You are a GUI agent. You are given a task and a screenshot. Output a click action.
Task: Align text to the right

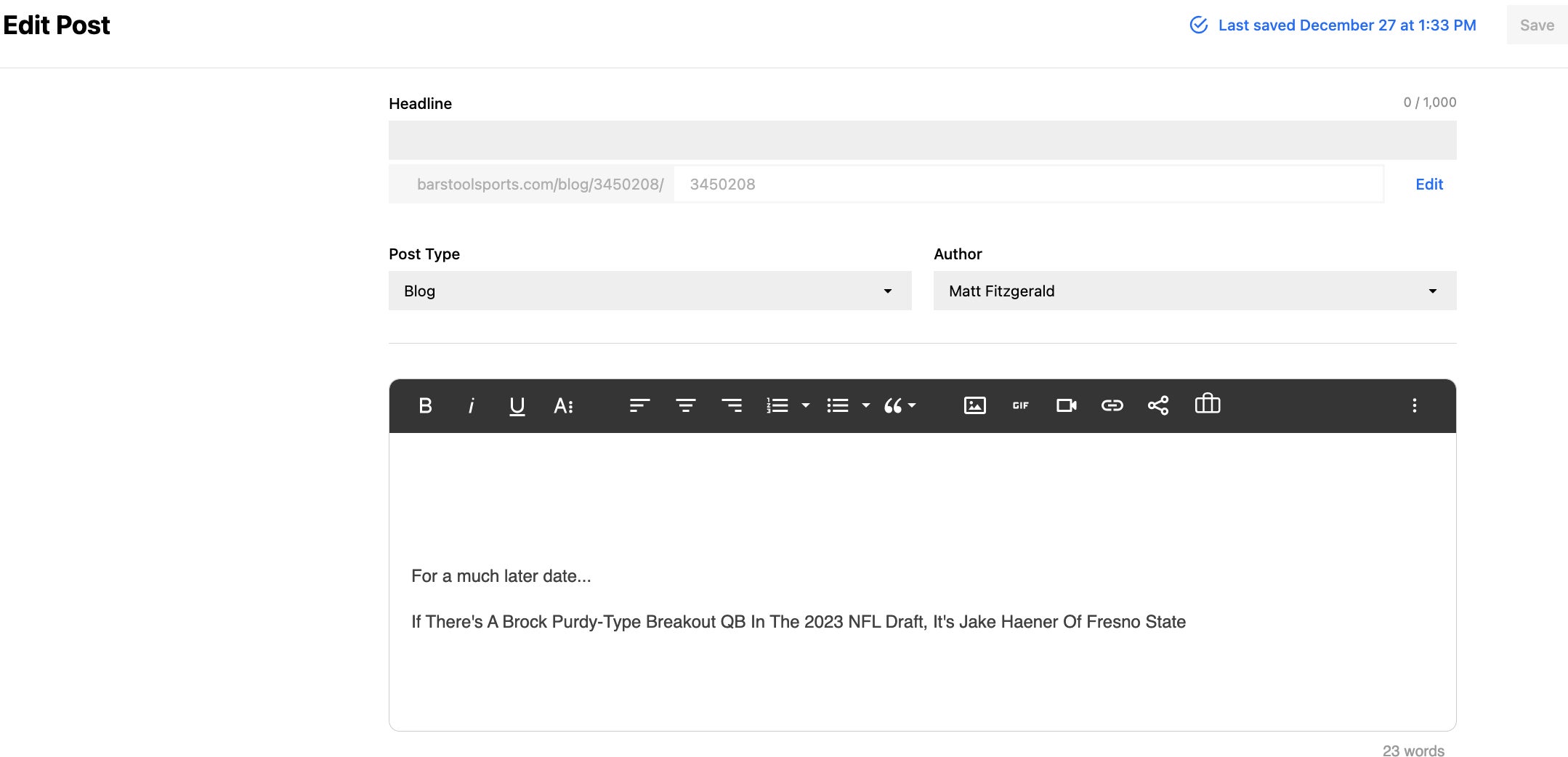pyautogui.click(x=731, y=405)
